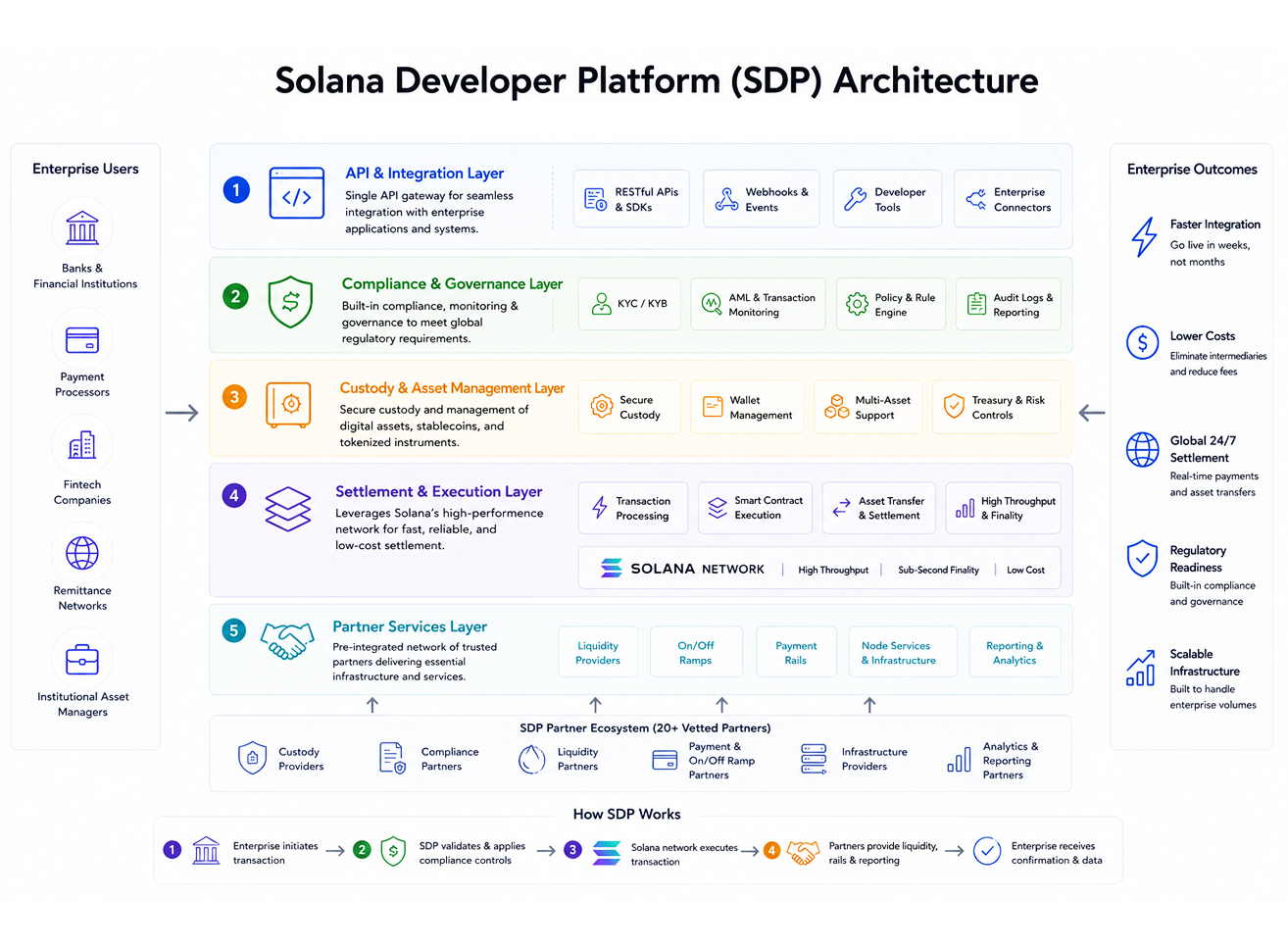1288x950 pixels.
Task: Select the bank icon beside Enterprise initiates transaction
Action: pos(206,850)
